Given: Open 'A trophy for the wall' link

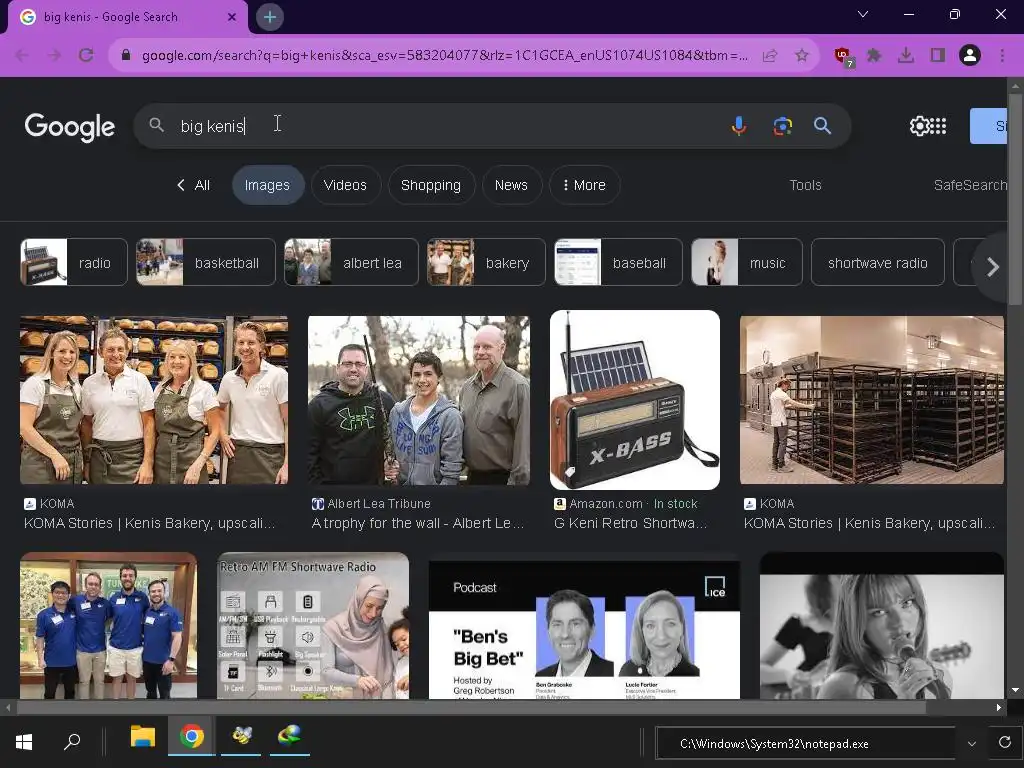Looking at the screenshot, I should point(417,523).
